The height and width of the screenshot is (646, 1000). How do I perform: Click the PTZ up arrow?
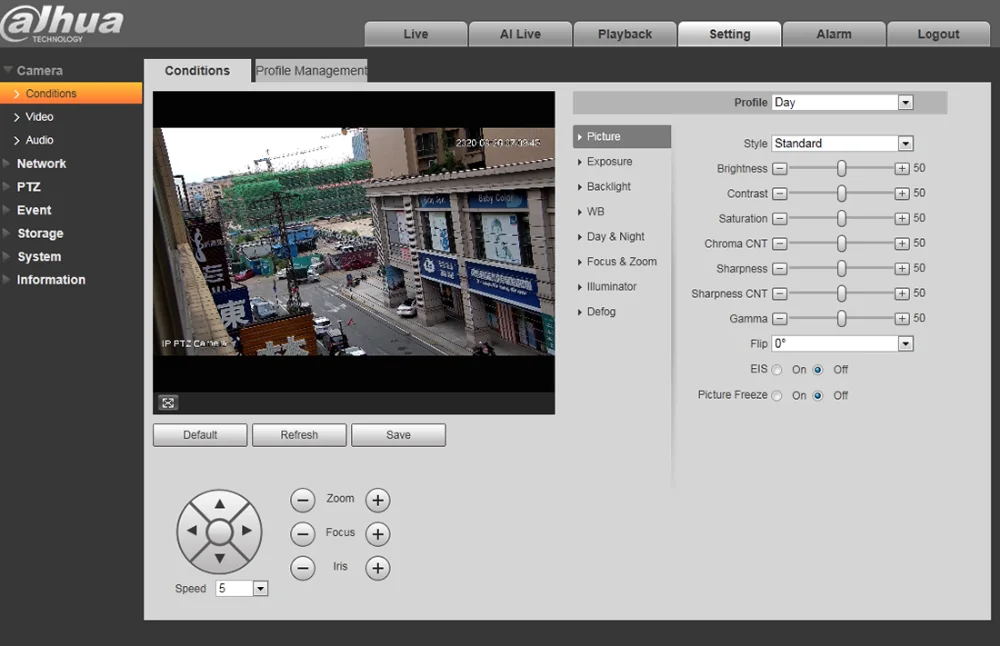point(220,504)
